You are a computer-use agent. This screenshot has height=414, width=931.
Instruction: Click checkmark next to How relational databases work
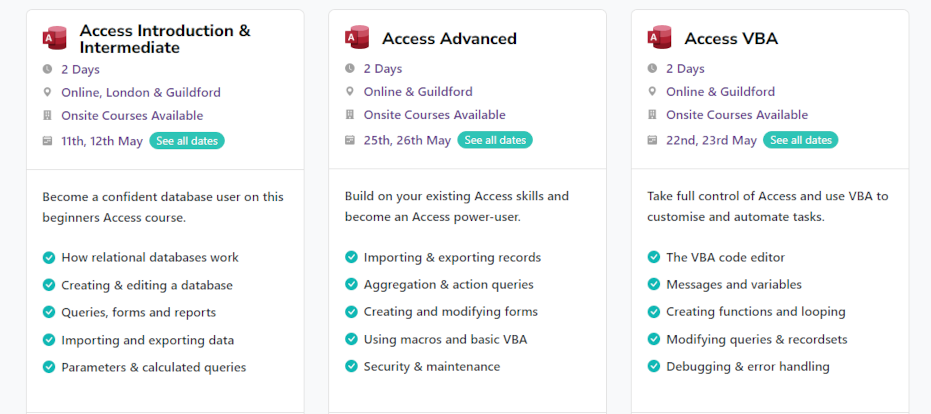pos(49,258)
